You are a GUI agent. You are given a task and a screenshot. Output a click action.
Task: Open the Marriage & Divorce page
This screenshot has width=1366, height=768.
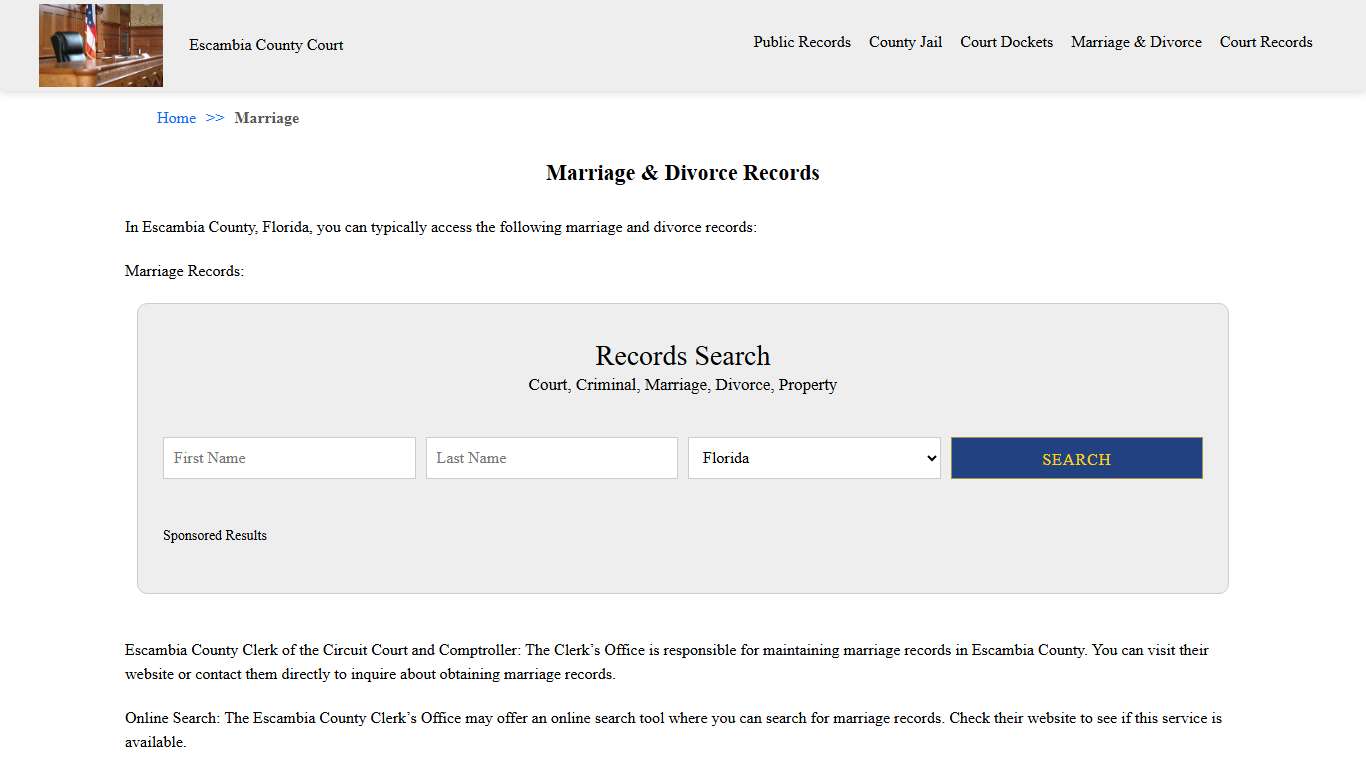point(1136,42)
